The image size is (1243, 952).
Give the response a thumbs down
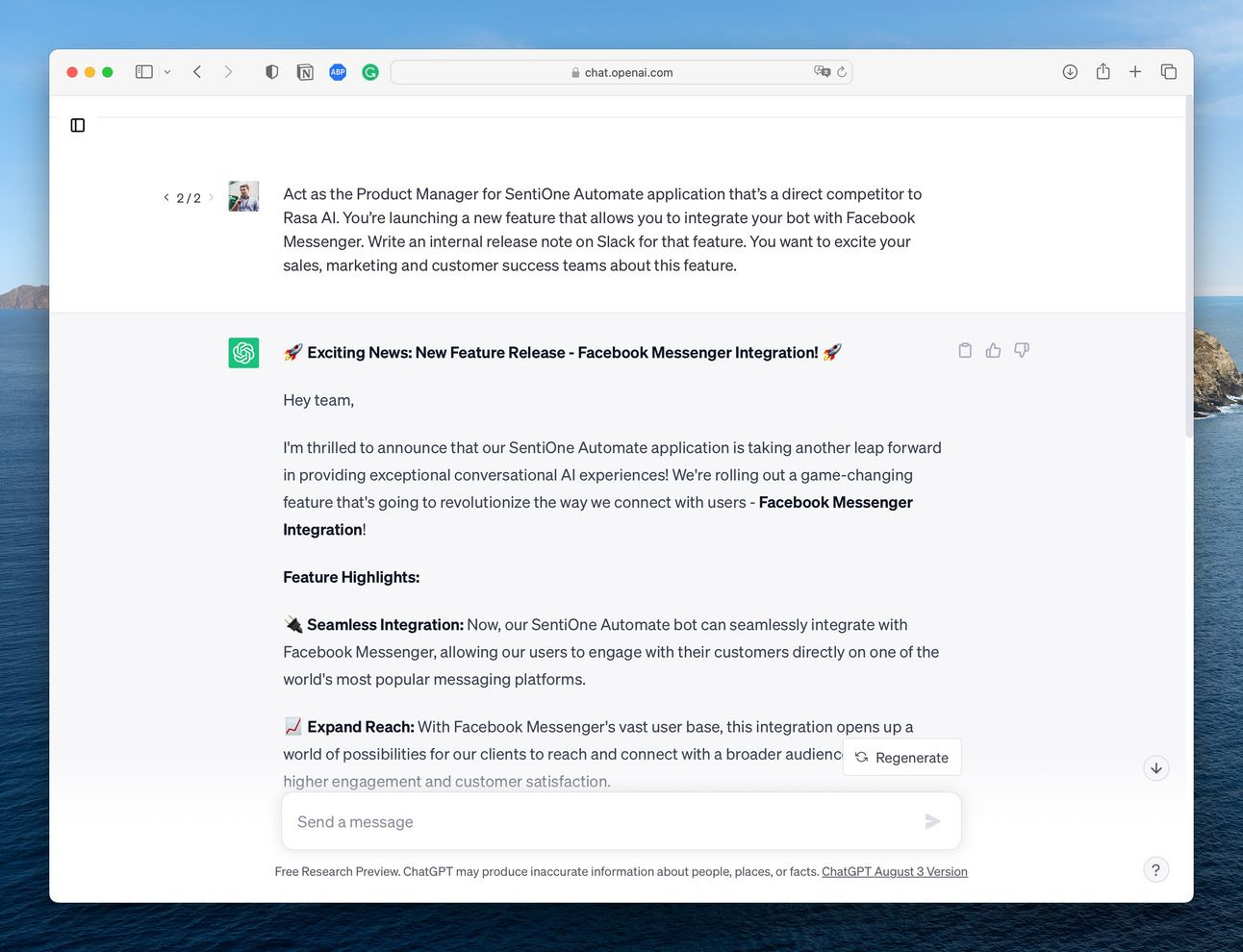[x=1022, y=351]
